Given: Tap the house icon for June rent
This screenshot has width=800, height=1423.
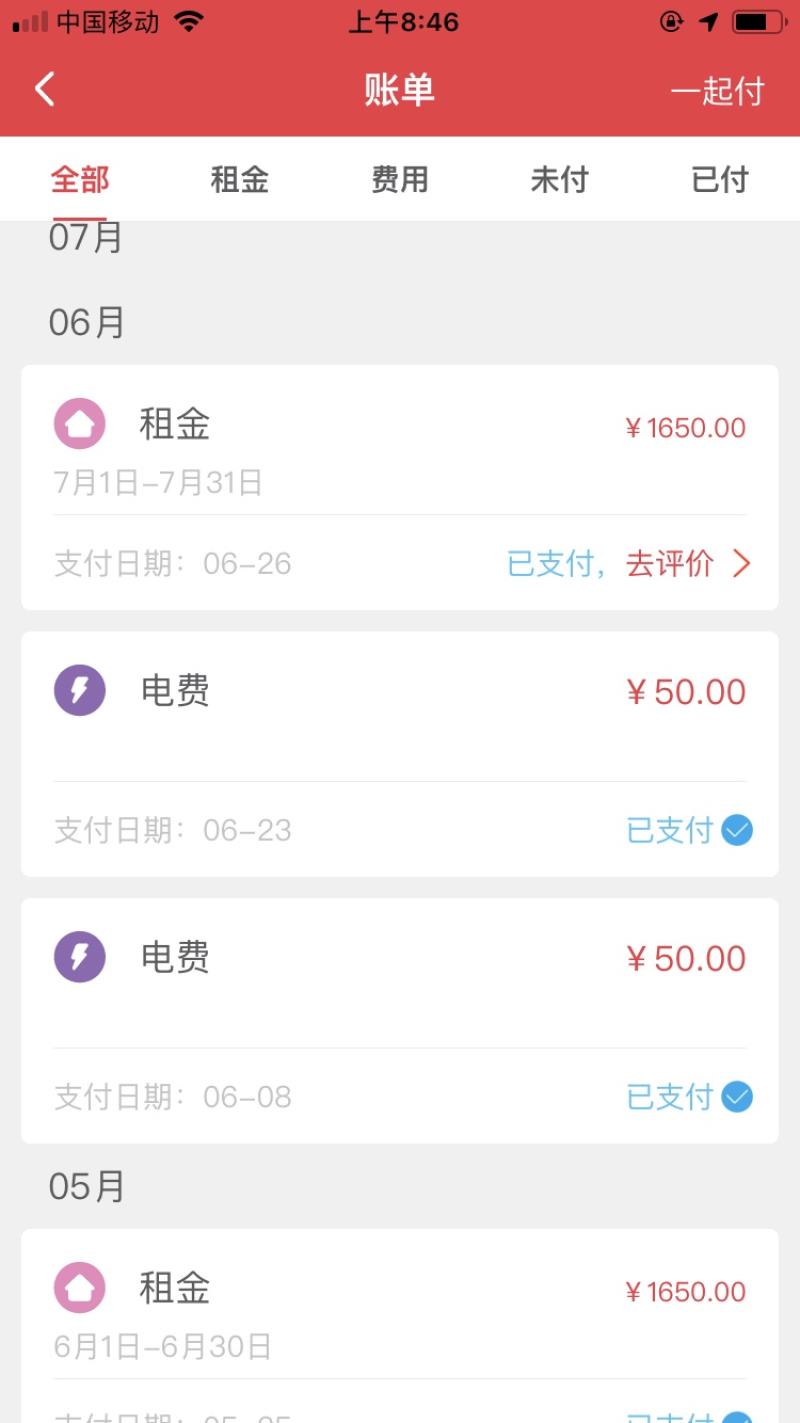Looking at the screenshot, I should click(x=79, y=1287).
